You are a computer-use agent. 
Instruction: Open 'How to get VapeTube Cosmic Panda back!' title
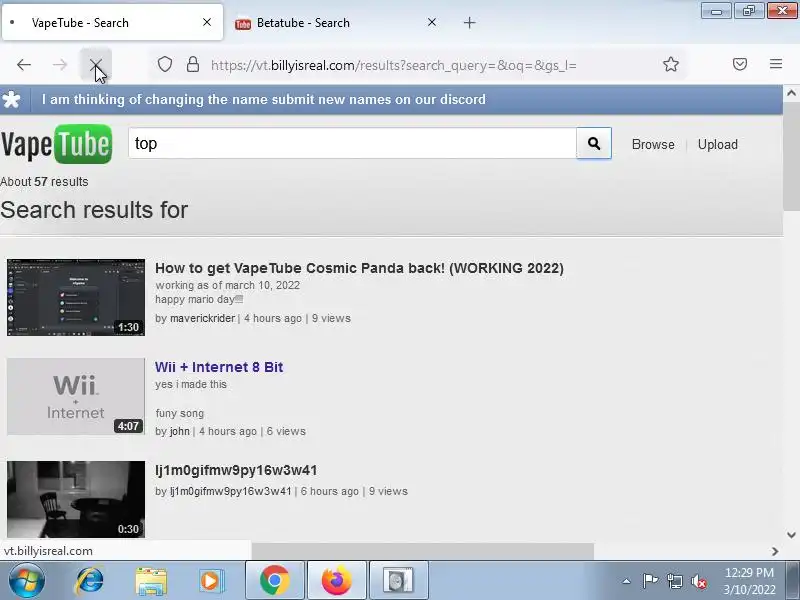click(359, 268)
